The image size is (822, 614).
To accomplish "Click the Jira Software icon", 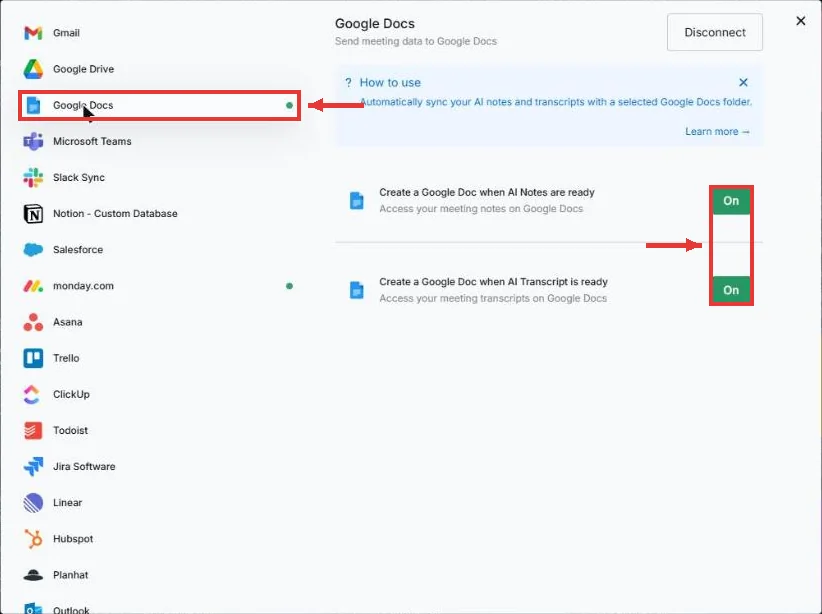I will click(33, 467).
